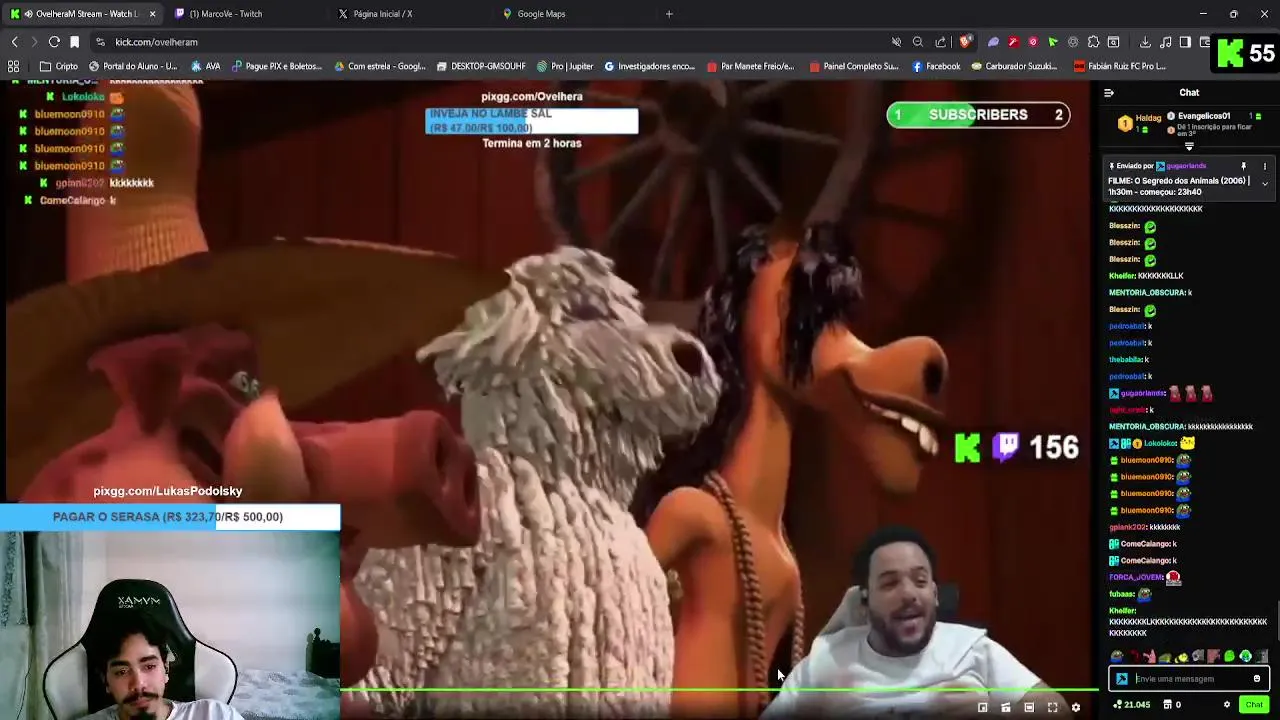The height and width of the screenshot is (720, 1280).
Task: Open gugaorlands profile in pinned message
Action: click(1186, 166)
